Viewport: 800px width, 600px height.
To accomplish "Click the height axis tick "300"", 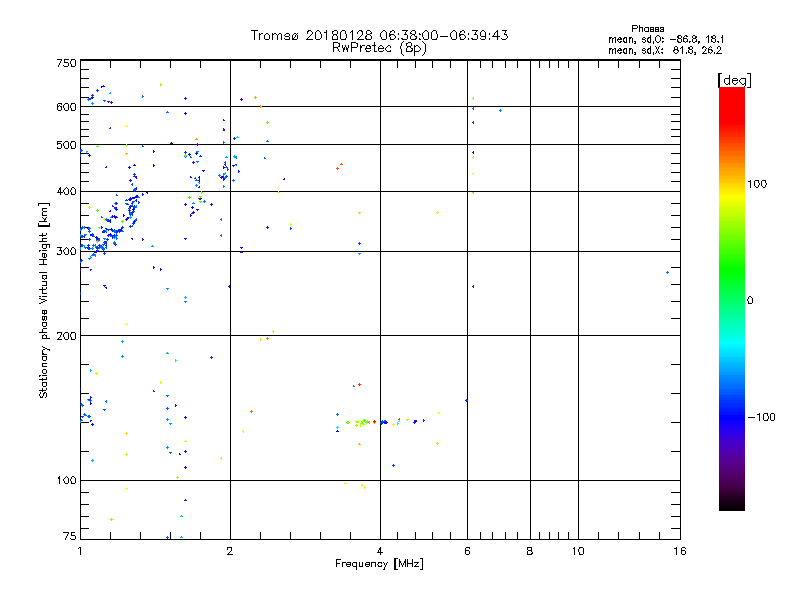I will 66,252.
